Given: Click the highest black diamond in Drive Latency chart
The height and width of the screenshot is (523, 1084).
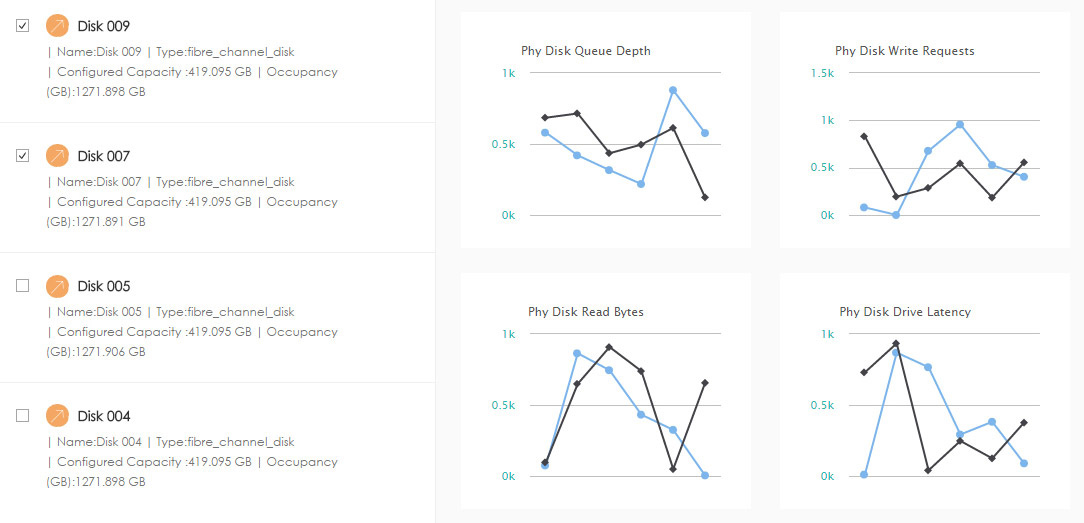Looking at the screenshot, I should click(x=896, y=344).
